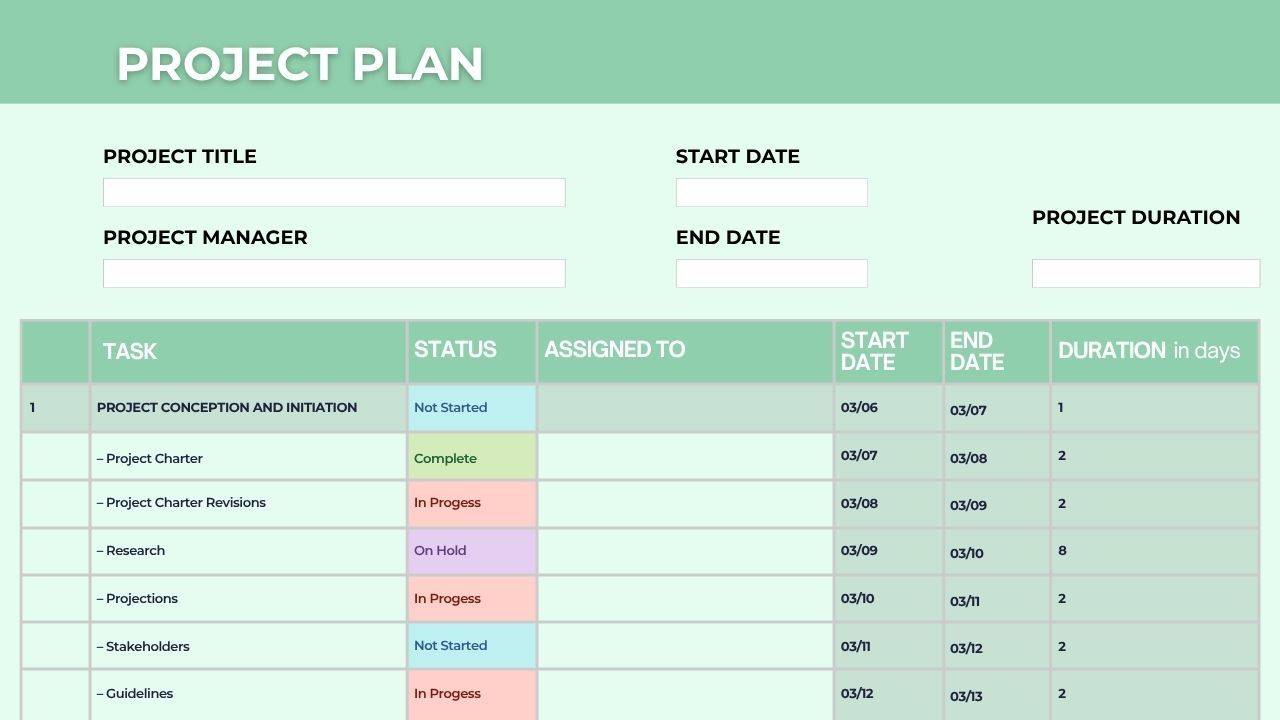
Task: Select the In Progess status for Projections
Action: click(472, 599)
